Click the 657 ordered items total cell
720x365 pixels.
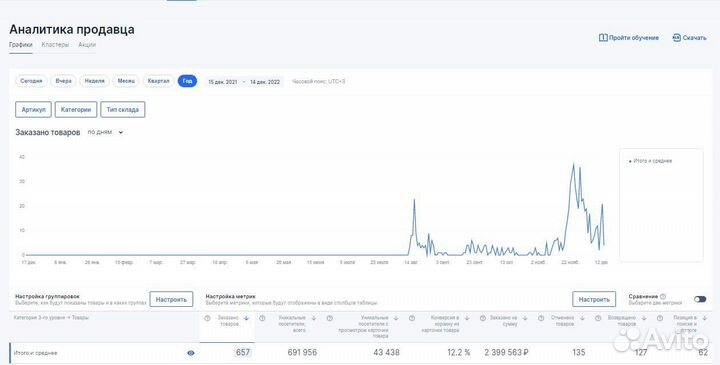coord(243,353)
